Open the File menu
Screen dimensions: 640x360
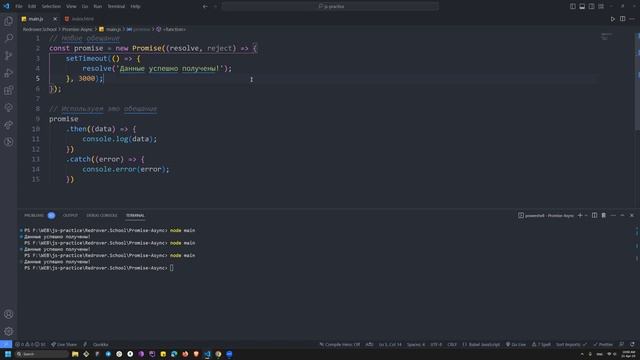(19, 7)
